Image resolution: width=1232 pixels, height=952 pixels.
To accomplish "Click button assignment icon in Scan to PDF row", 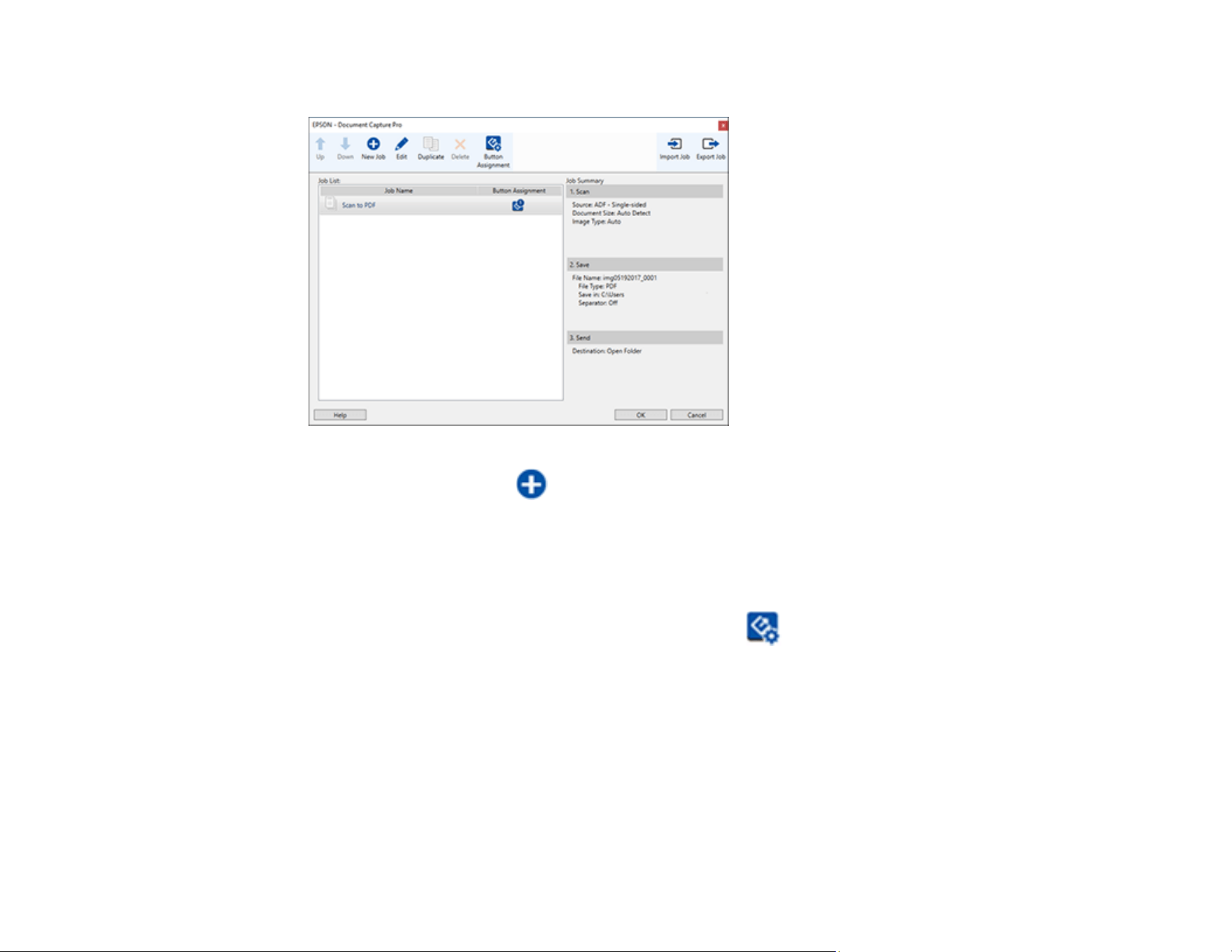I will pyautogui.click(x=518, y=205).
